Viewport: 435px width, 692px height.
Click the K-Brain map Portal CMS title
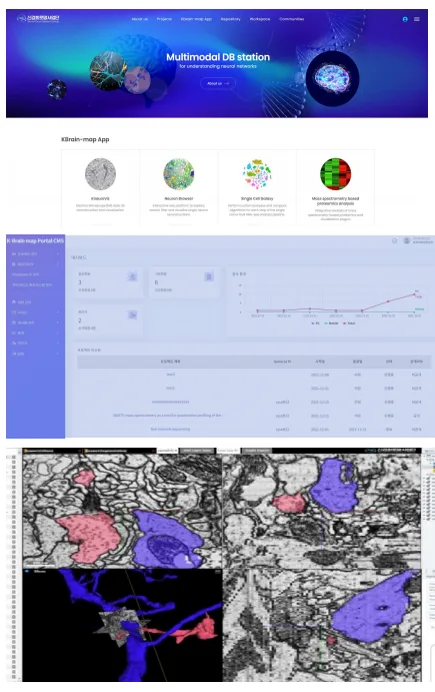[35, 241]
